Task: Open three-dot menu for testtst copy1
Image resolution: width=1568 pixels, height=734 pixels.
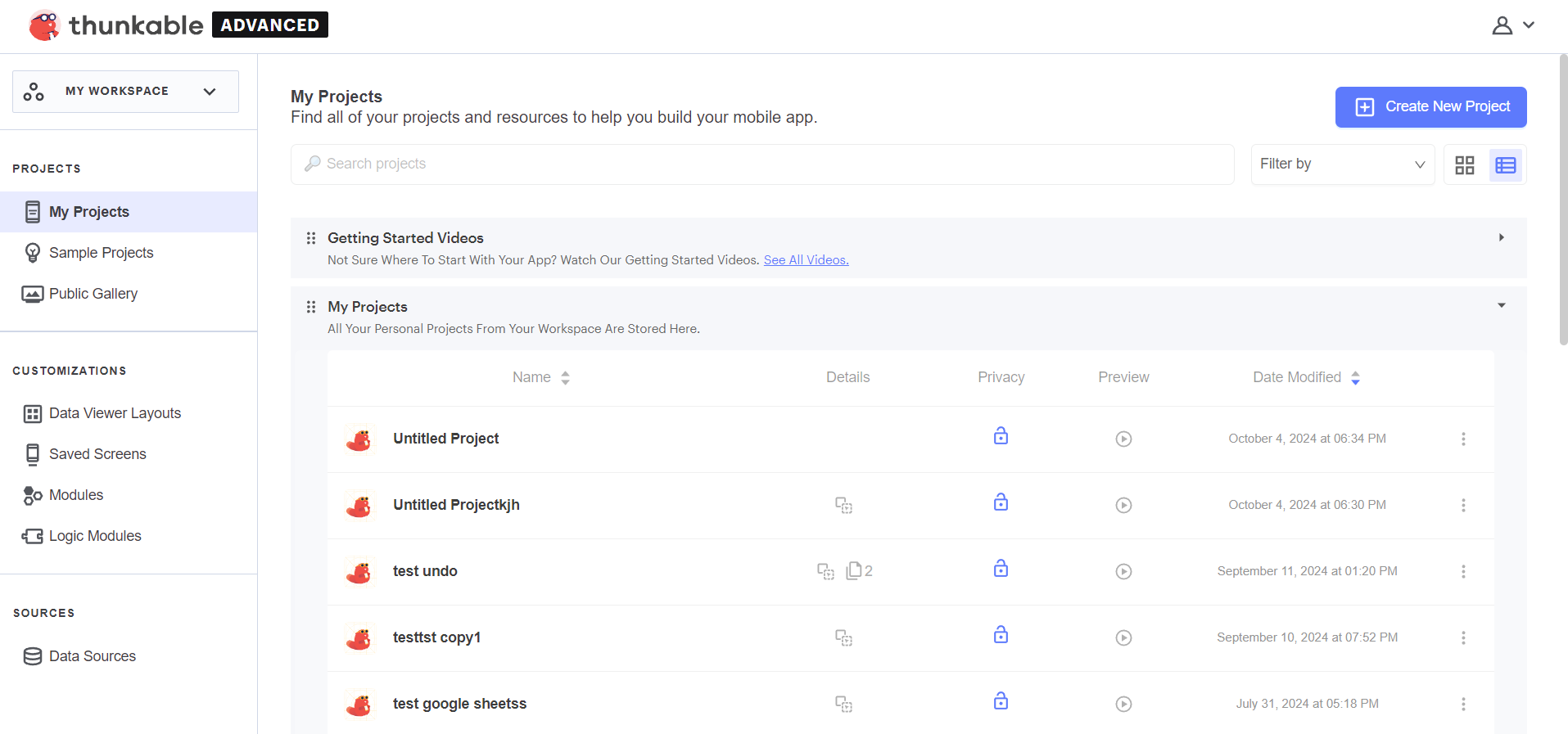Action: 1463,638
